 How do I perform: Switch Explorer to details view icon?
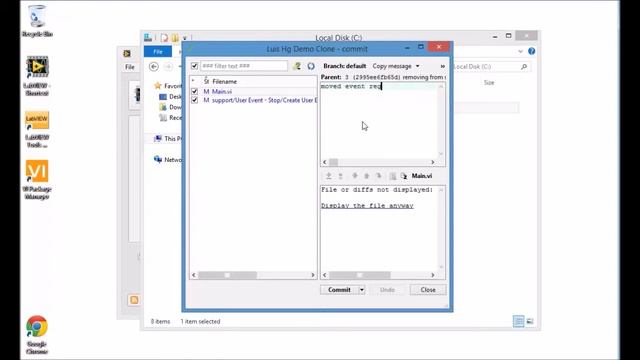pos(518,321)
